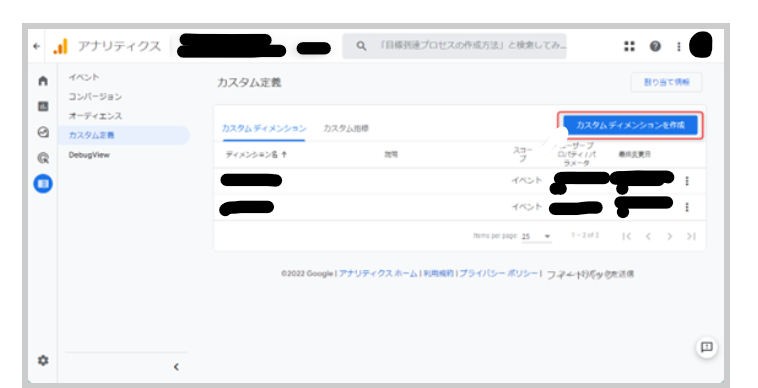
Task: Click カスタム ディメンションを作成 button
Action: (x=630, y=125)
